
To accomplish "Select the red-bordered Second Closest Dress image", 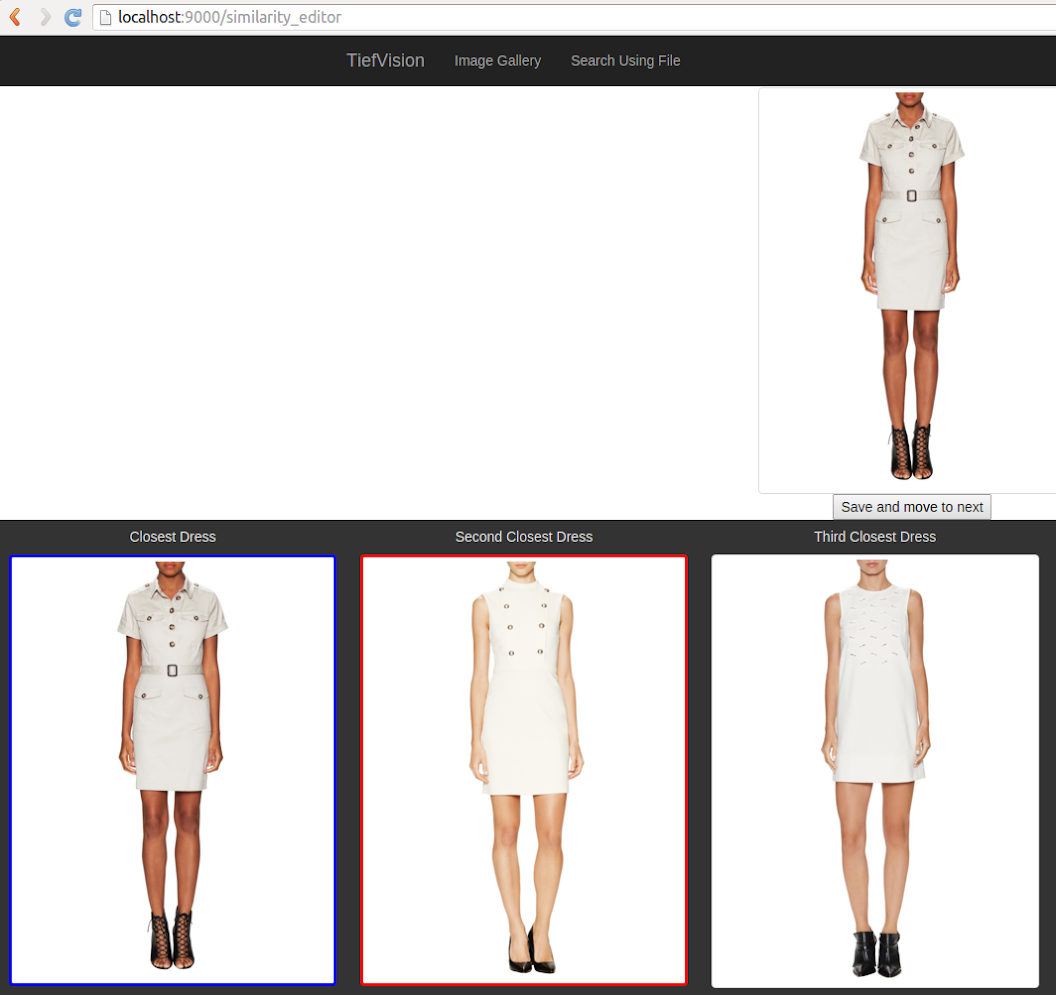I will [x=523, y=770].
